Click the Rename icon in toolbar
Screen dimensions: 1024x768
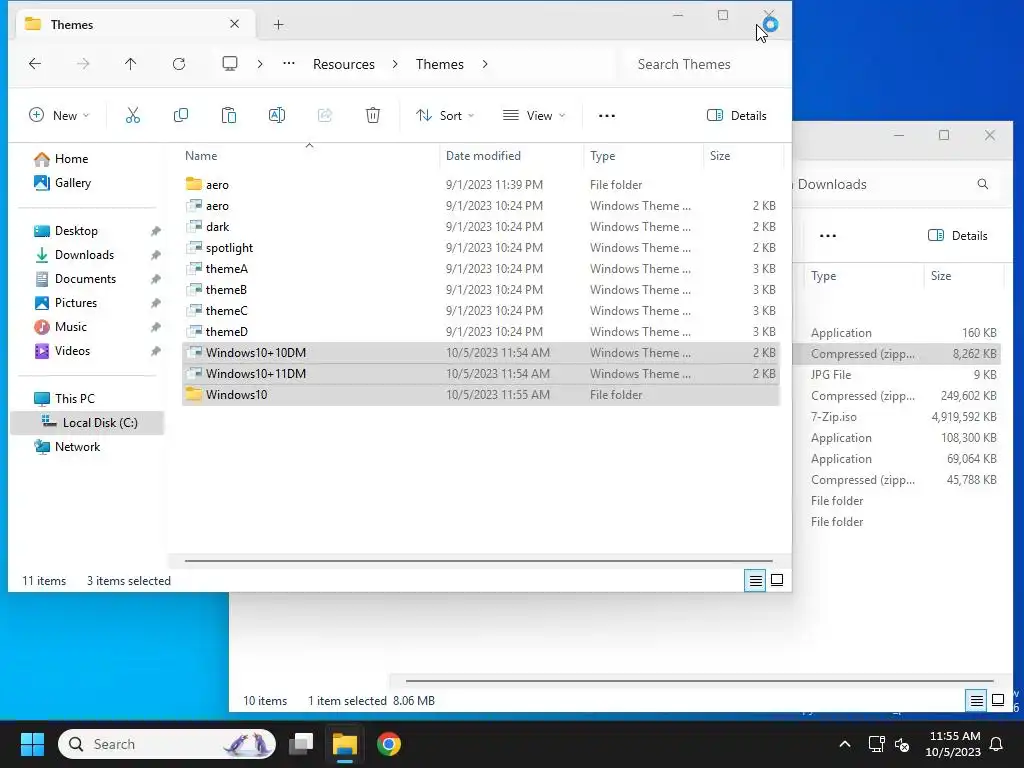coord(277,116)
